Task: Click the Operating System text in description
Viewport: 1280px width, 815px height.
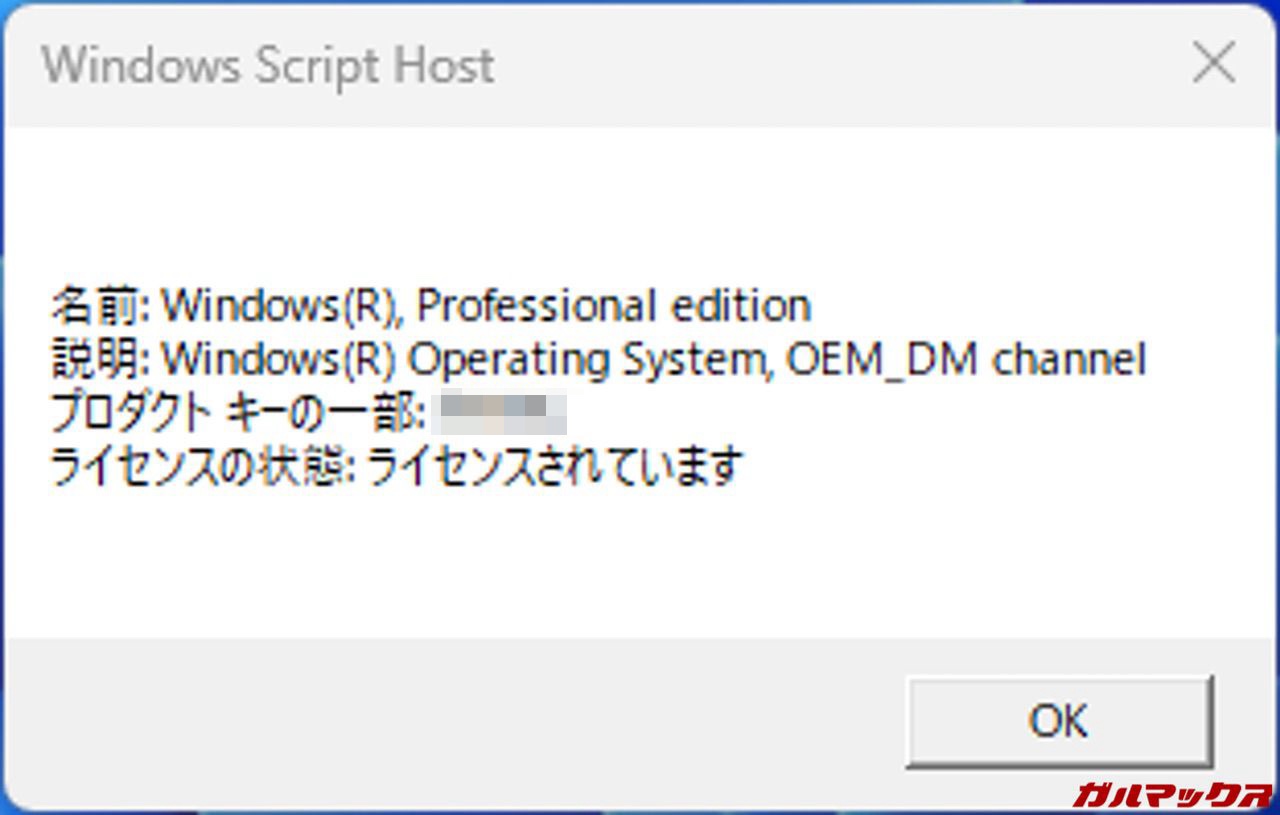Action: [590, 360]
